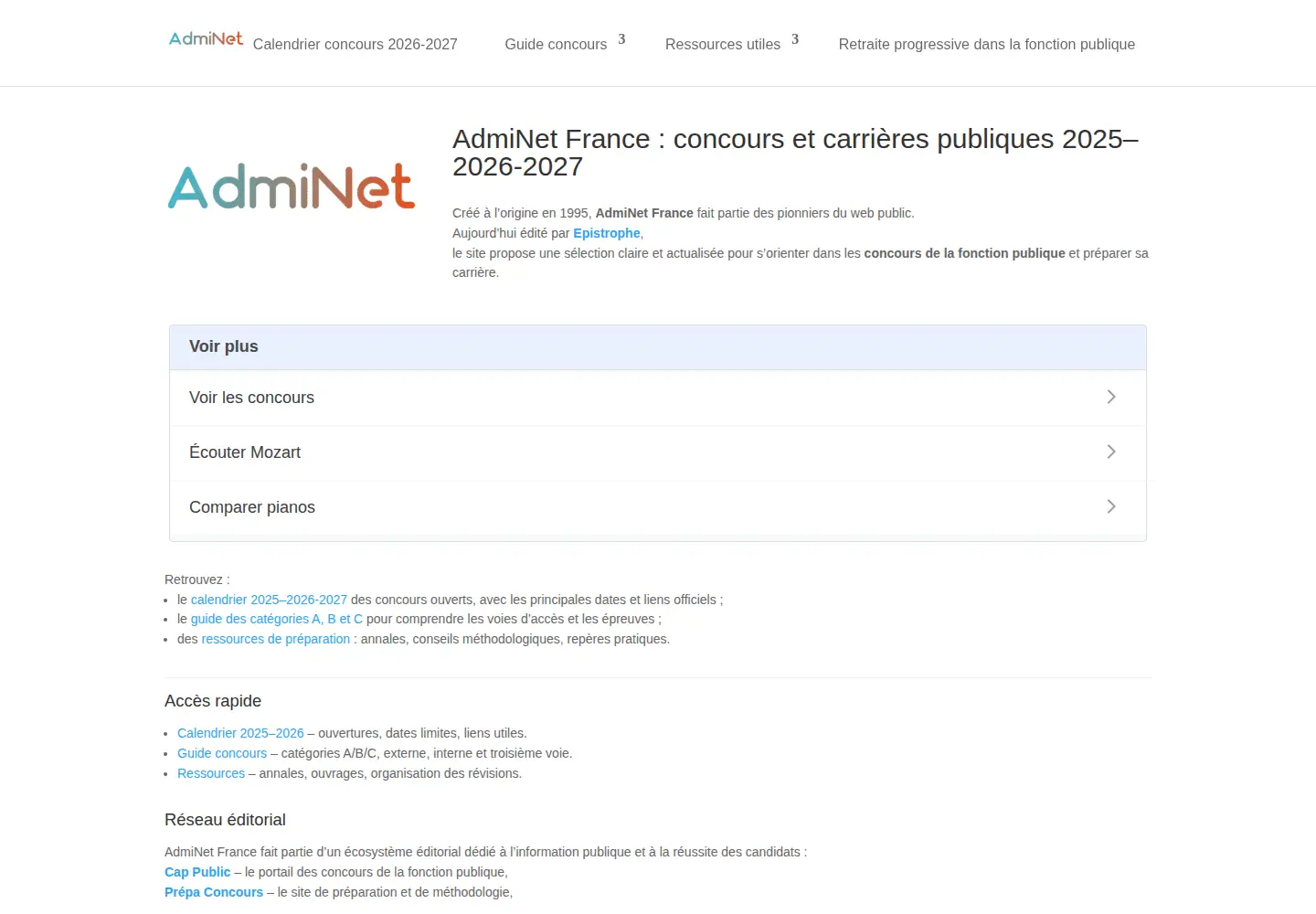Follow the Epistrophe publisher link
Image resolution: width=1316 pixels, height=914 pixels.
[x=607, y=233]
